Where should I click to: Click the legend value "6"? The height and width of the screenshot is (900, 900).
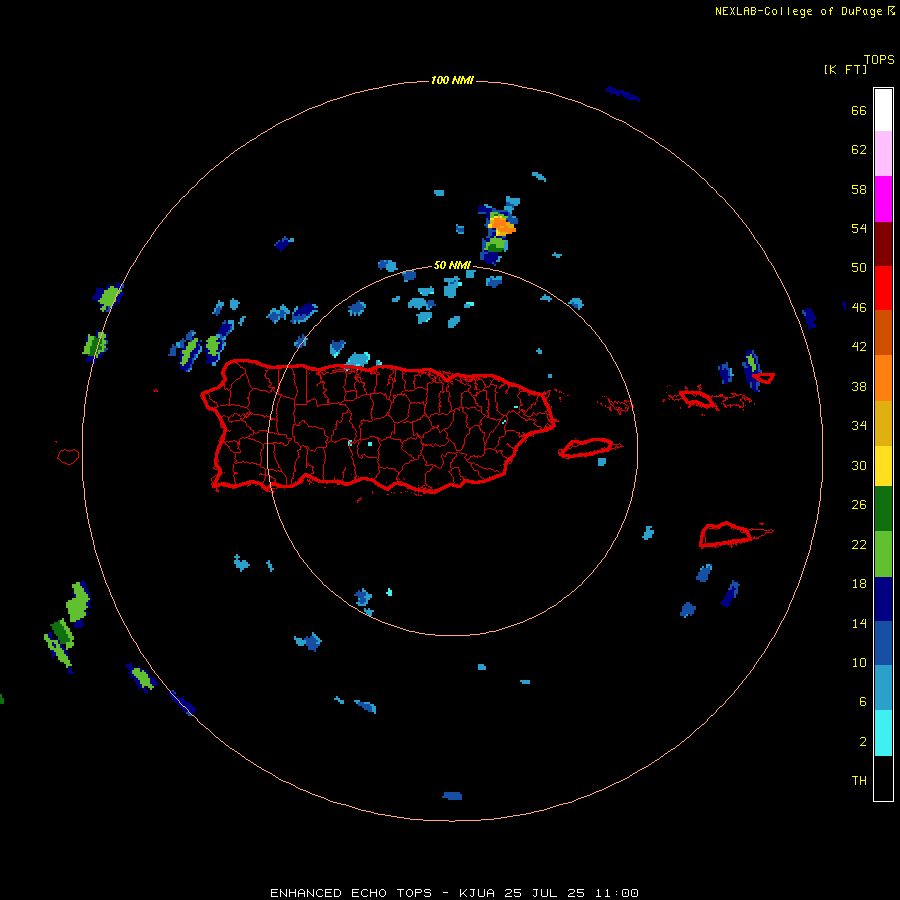pos(862,702)
